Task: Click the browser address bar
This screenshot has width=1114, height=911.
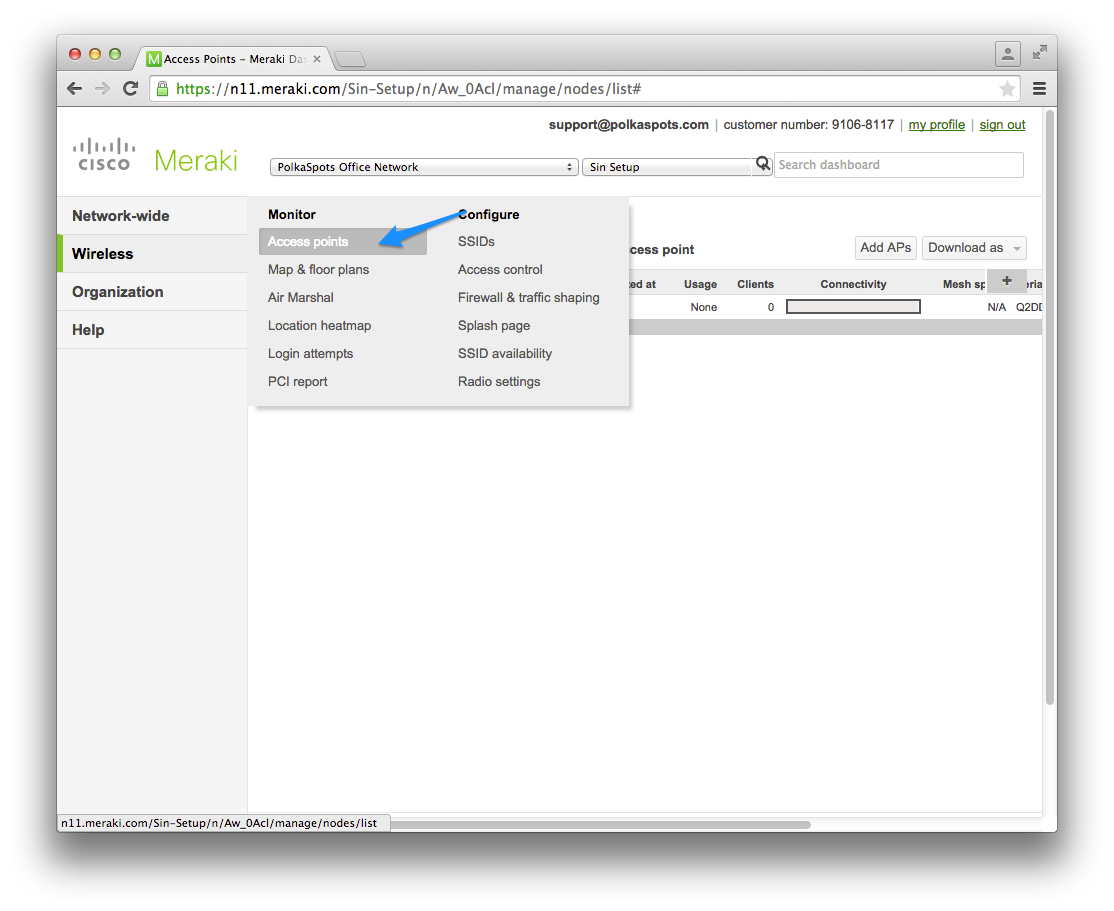Action: pos(583,89)
